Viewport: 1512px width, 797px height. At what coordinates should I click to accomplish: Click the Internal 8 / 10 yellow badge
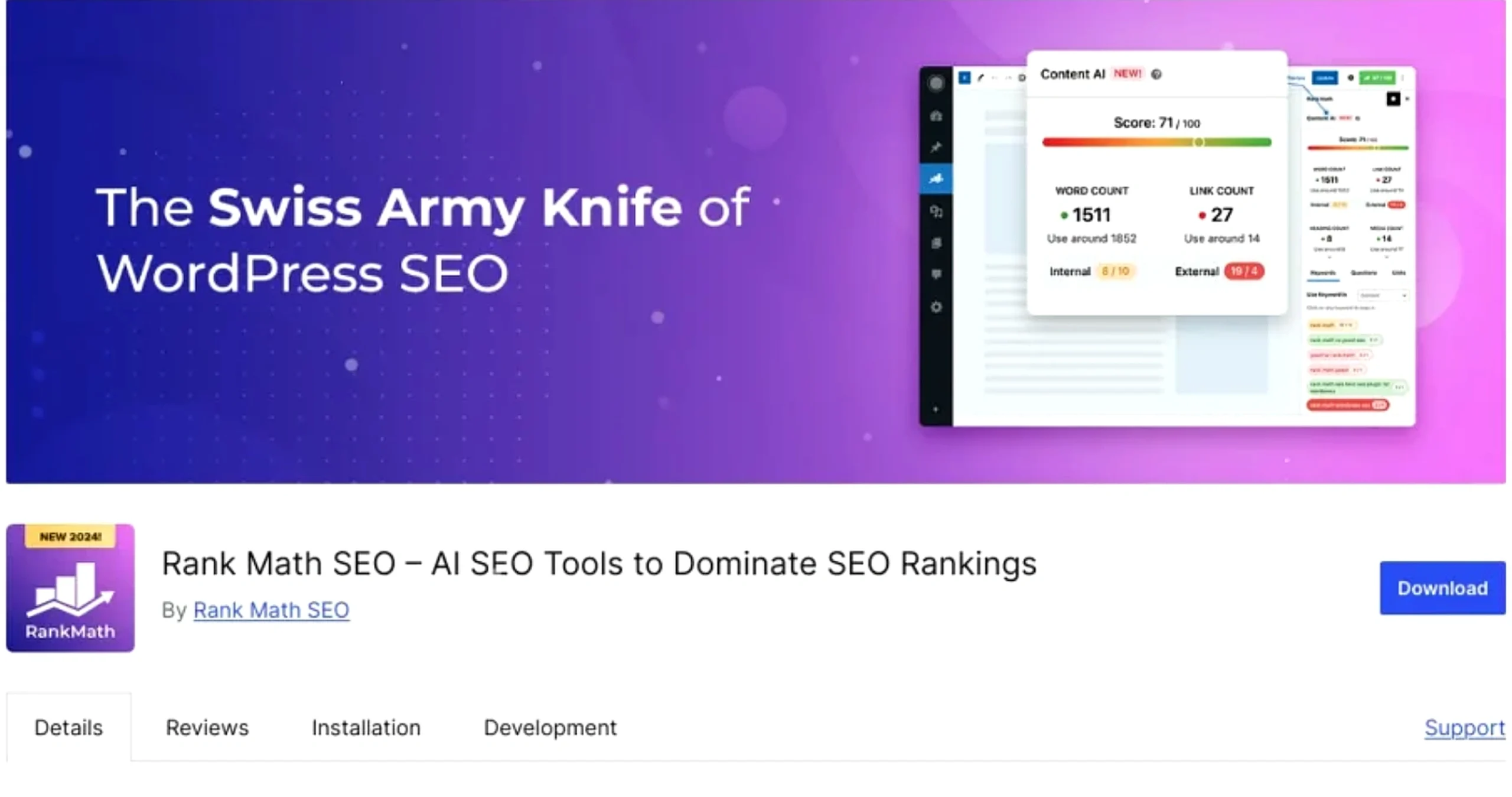pyautogui.click(x=1115, y=271)
